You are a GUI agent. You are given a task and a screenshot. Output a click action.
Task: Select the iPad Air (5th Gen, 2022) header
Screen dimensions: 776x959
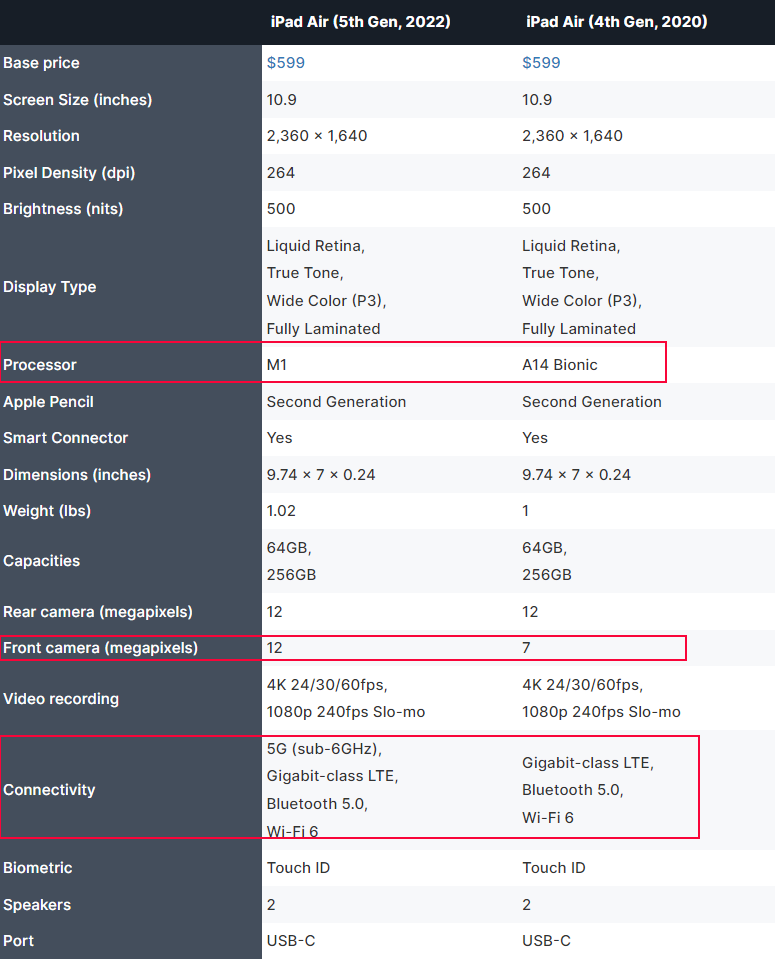(x=361, y=22)
